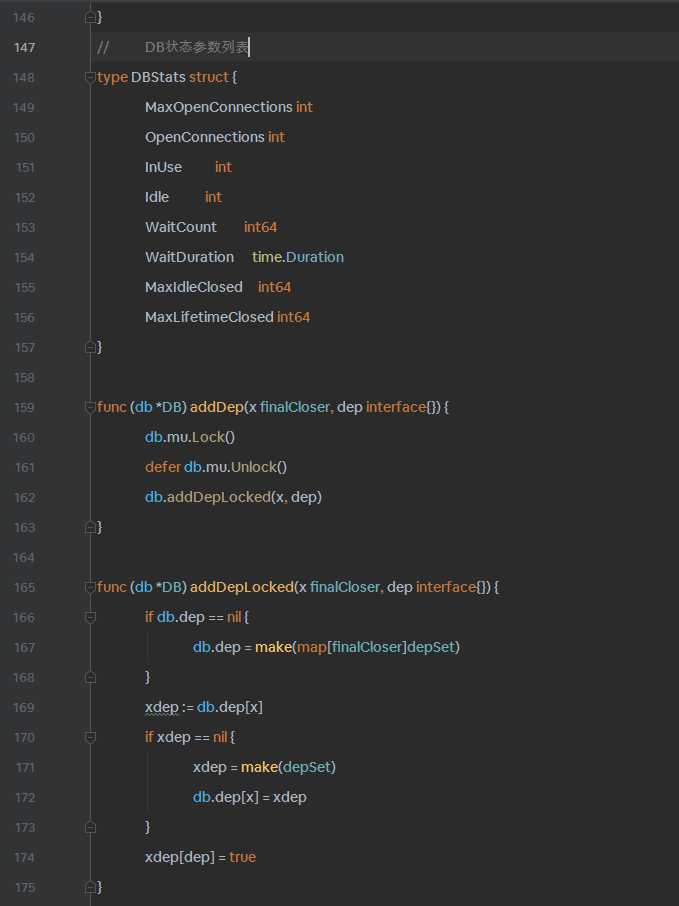Click line number 147 in gutter
Screen dimensions: 679x906
click(x=24, y=47)
